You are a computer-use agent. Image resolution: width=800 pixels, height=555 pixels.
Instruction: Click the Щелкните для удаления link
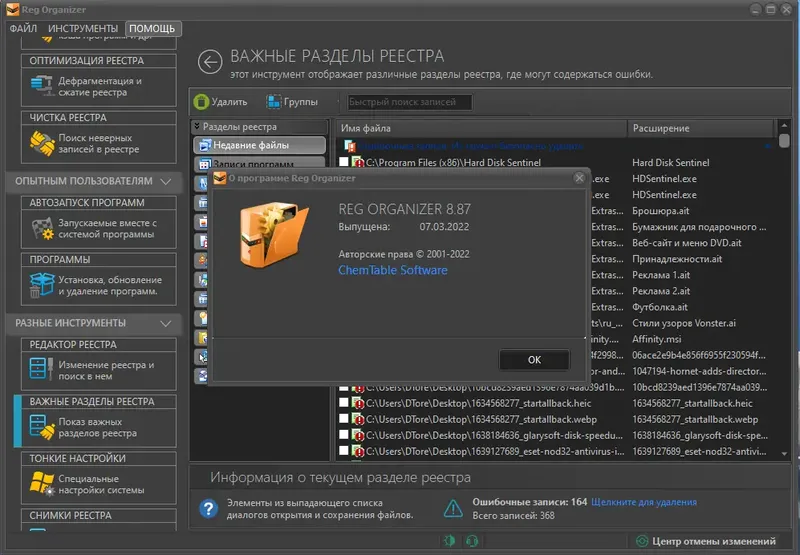pos(644,502)
